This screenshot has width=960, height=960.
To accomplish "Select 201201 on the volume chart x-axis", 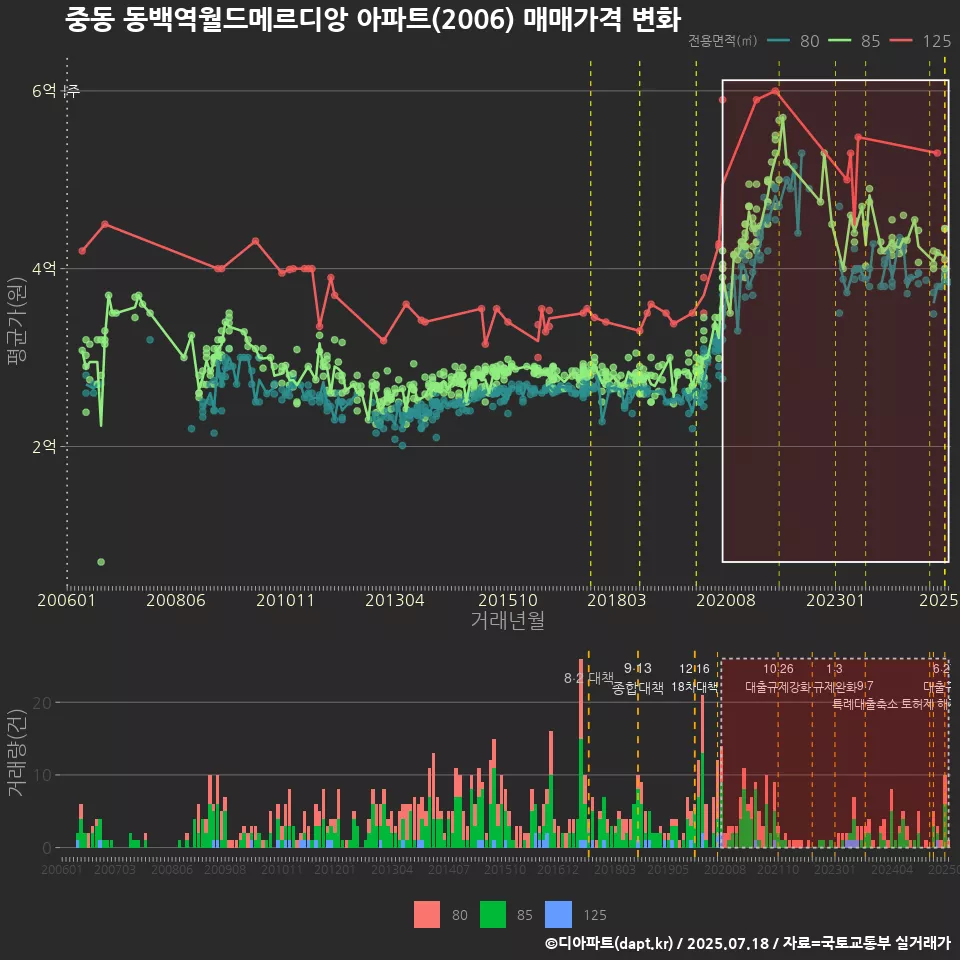I will click(x=335, y=869).
